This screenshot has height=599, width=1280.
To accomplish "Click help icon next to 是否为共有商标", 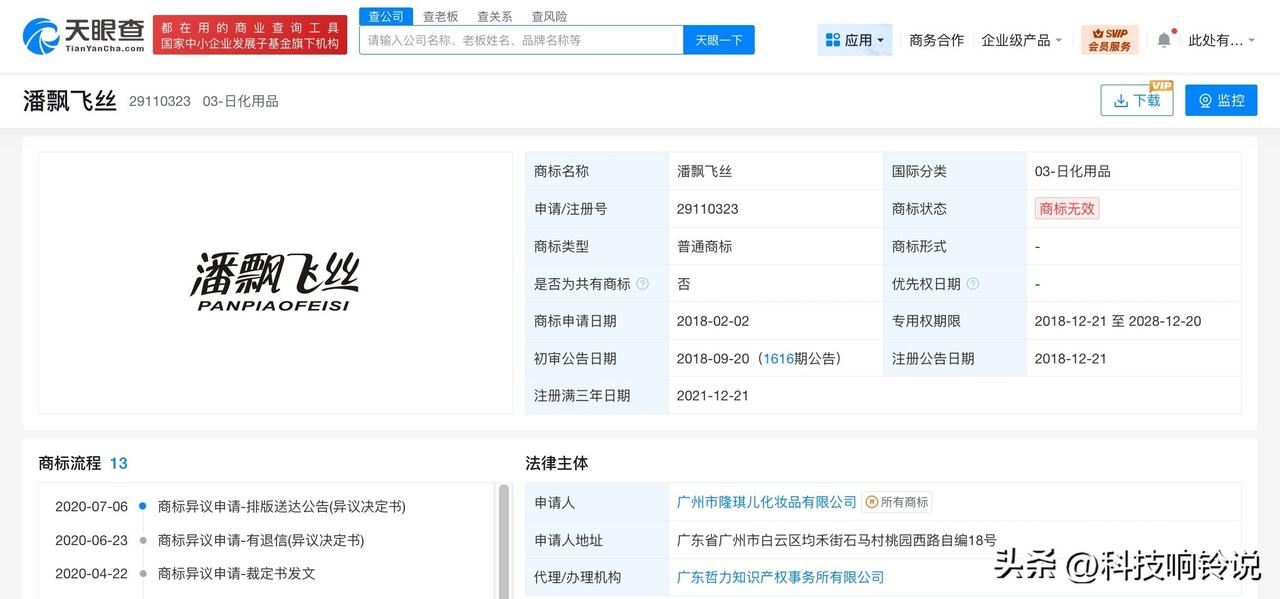I will [642, 284].
